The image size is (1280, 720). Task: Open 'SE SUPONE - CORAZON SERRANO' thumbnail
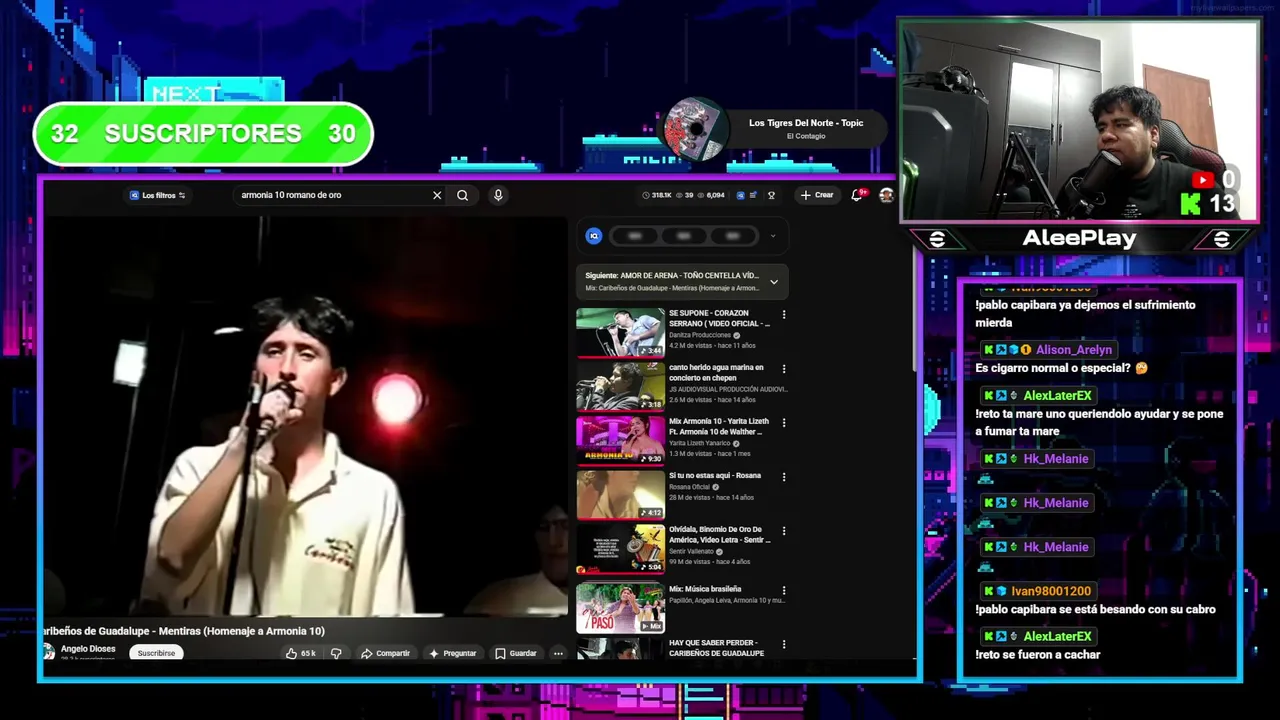620,333
